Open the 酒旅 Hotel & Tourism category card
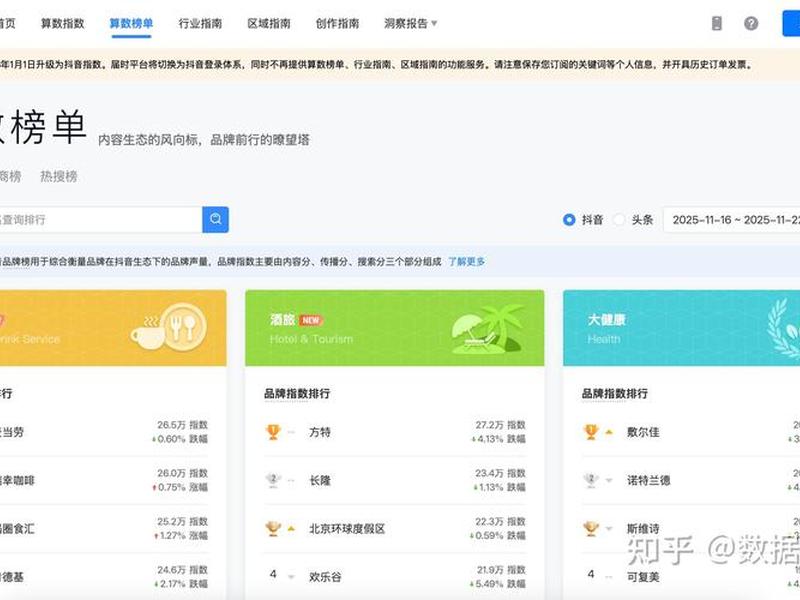Screen dimensions: 800x600 [394, 328]
